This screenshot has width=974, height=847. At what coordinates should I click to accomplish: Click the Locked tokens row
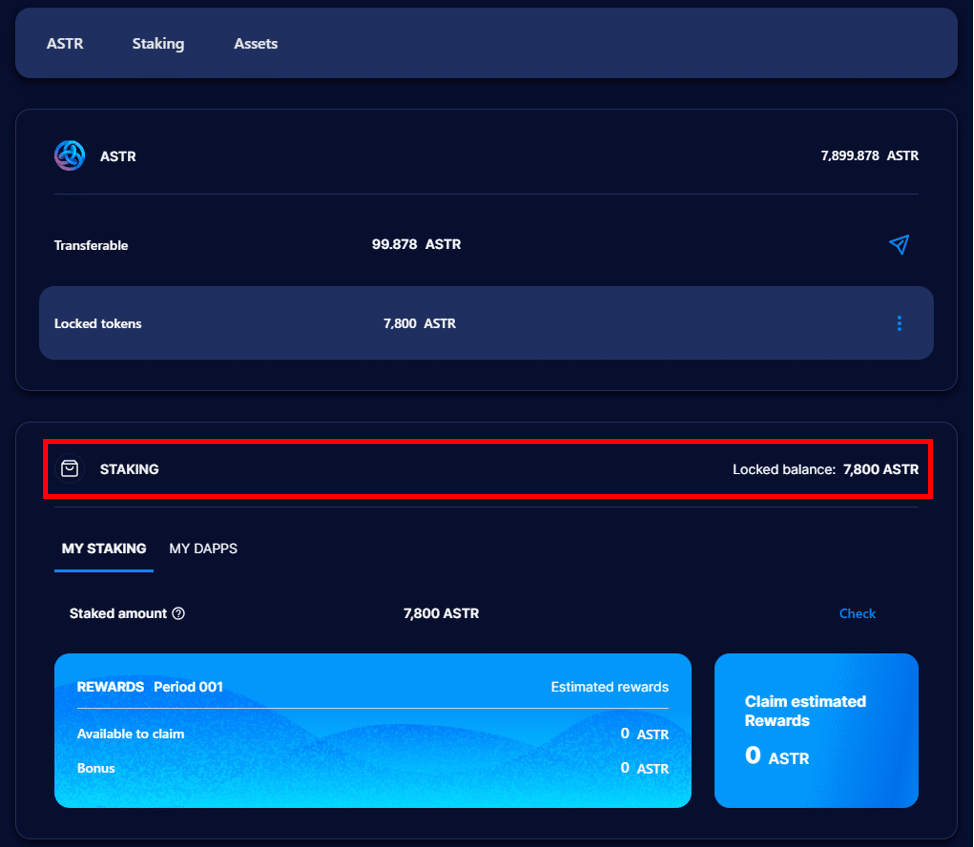(400, 323)
